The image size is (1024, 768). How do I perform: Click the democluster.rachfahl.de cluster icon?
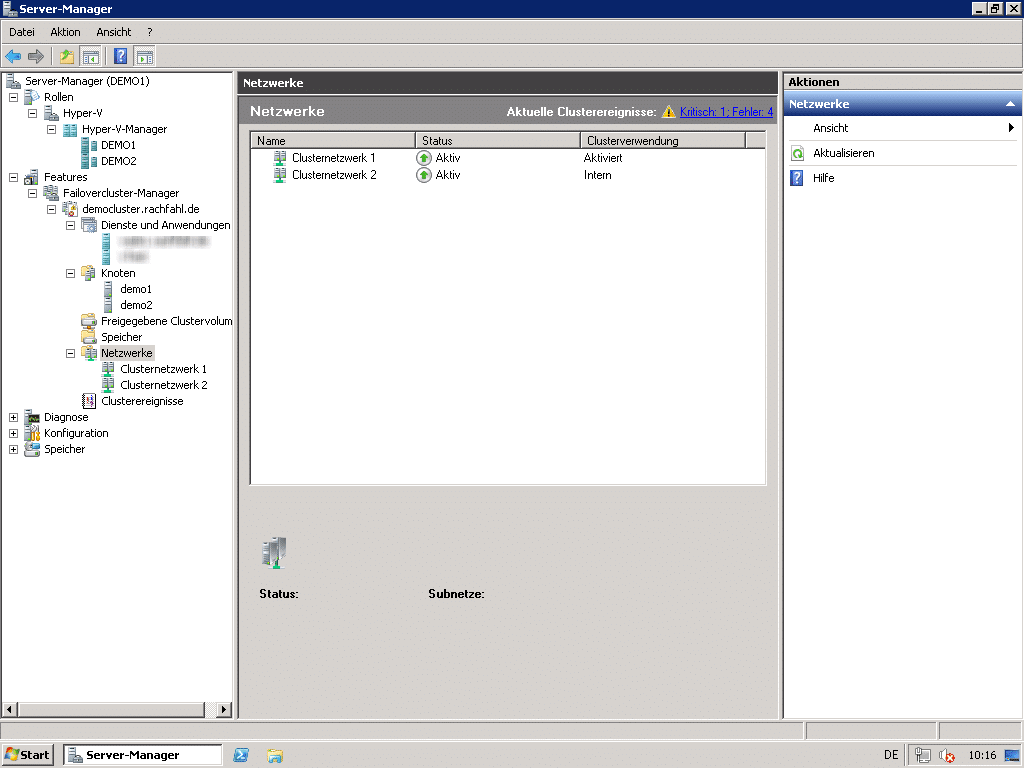tap(70, 209)
